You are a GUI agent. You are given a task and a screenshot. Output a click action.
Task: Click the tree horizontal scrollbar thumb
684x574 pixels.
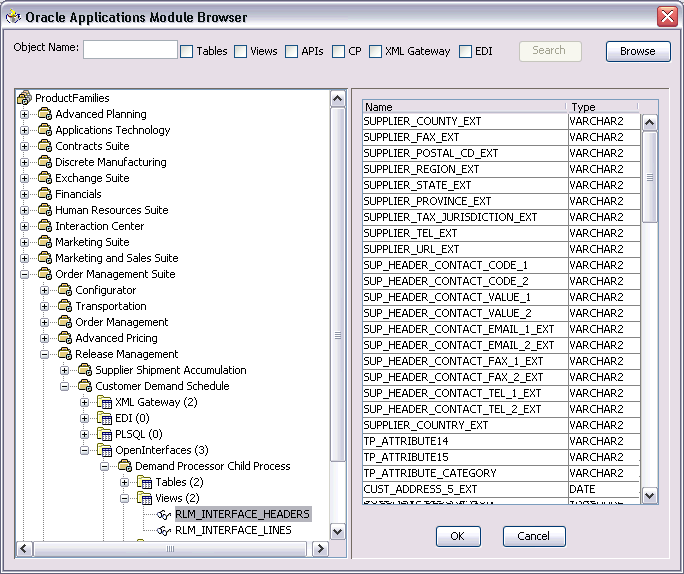point(170,549)
